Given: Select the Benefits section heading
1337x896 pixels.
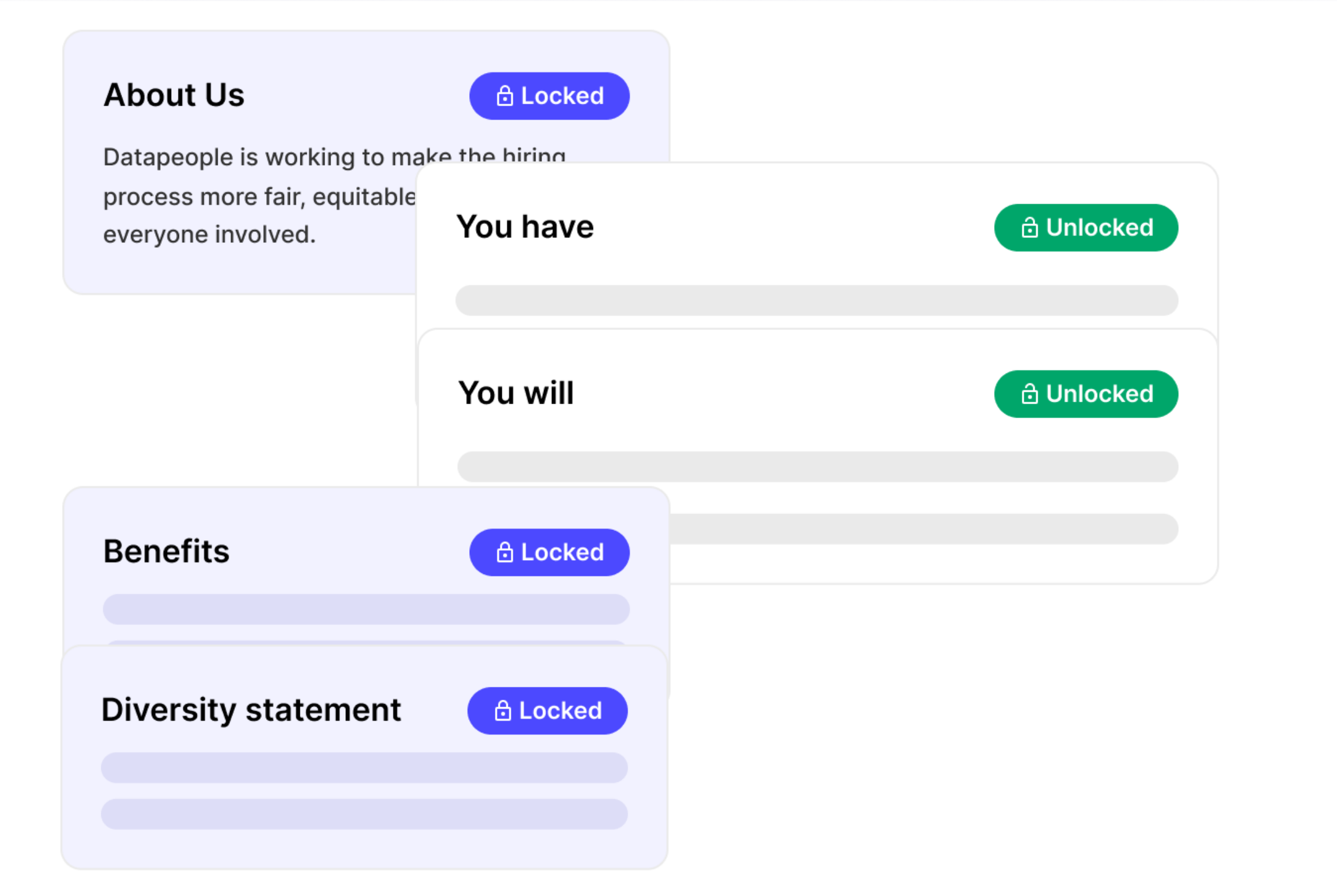Looking at the screenshot, I should pos(166,551).
